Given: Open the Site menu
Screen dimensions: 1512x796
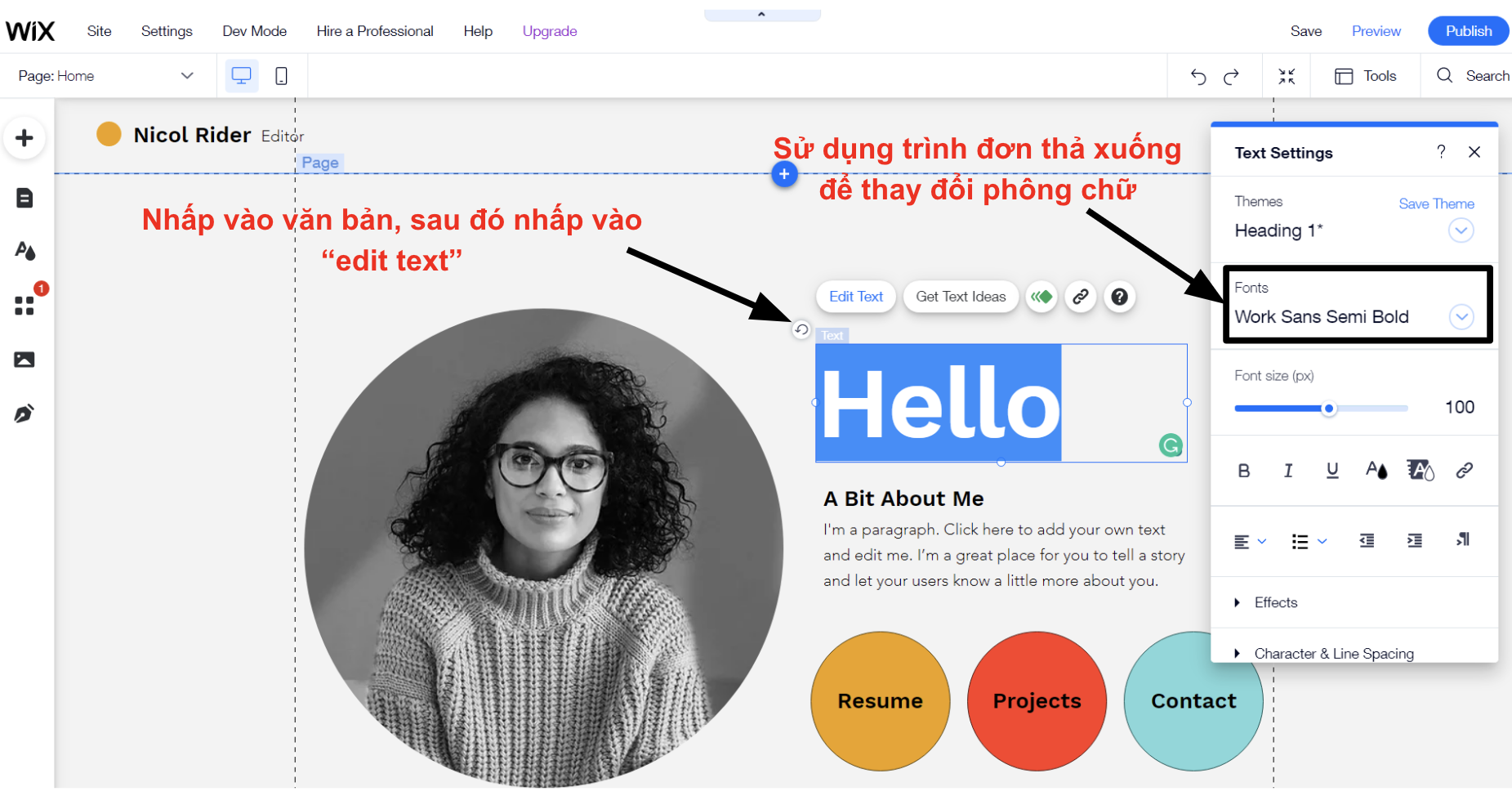Looking at the screenshot, I should (99, 31).
